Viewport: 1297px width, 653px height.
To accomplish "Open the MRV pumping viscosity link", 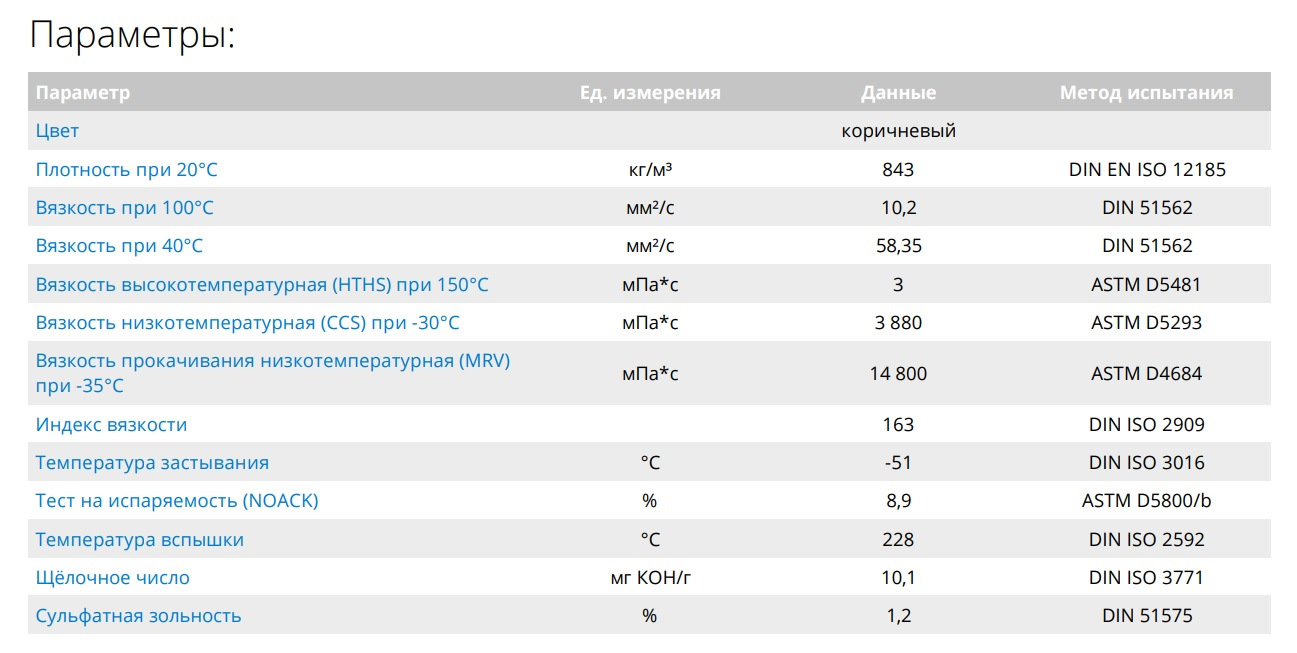I will (272, 361).
